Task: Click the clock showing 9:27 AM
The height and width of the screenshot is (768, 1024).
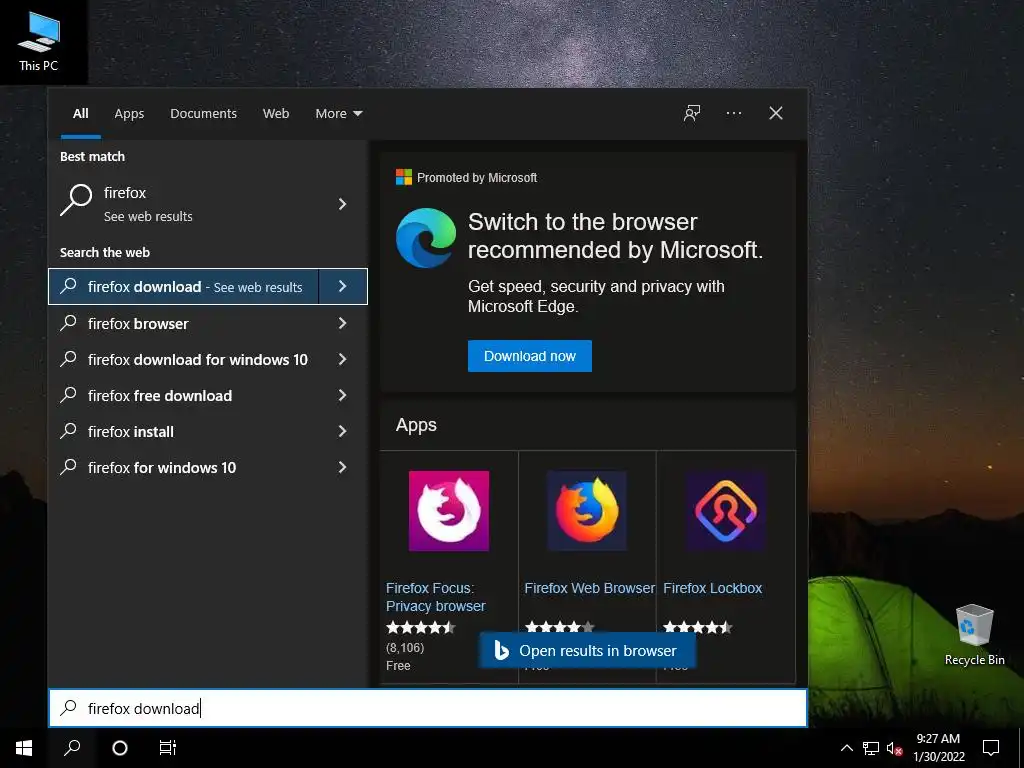Action: (x=938, y=739)
